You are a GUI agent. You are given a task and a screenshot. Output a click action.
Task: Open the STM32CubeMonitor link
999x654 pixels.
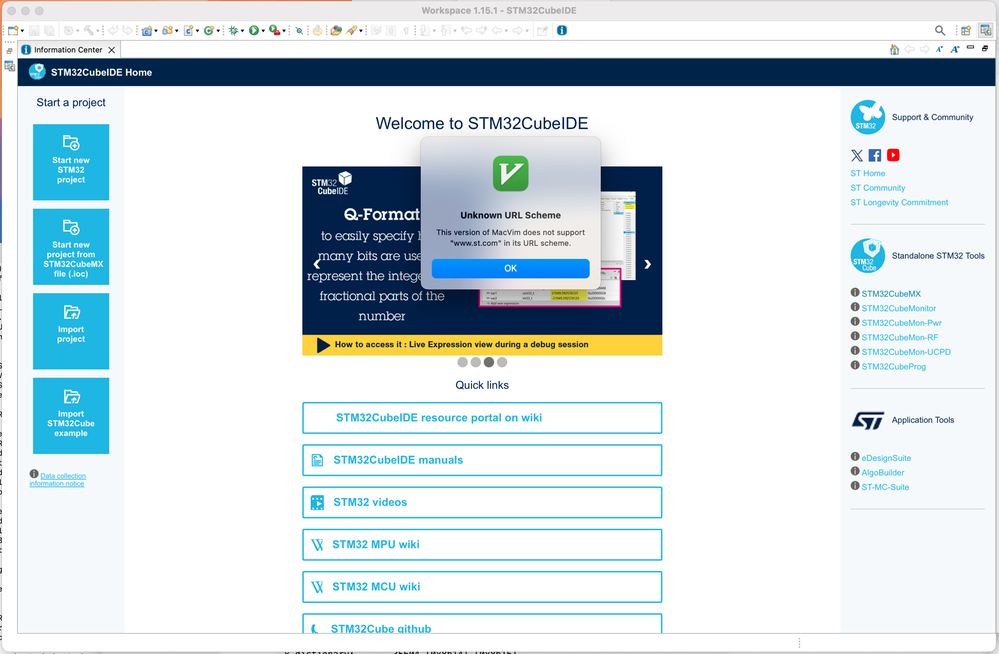(899, 309)
